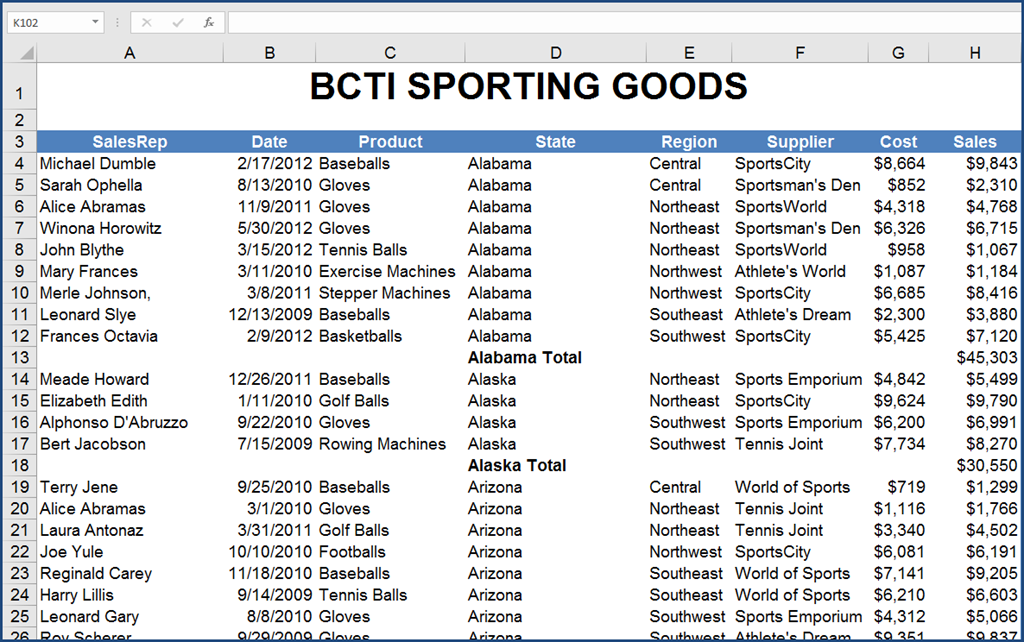Select column A header
Screen dimensions: 1024x642
point(129,54)
